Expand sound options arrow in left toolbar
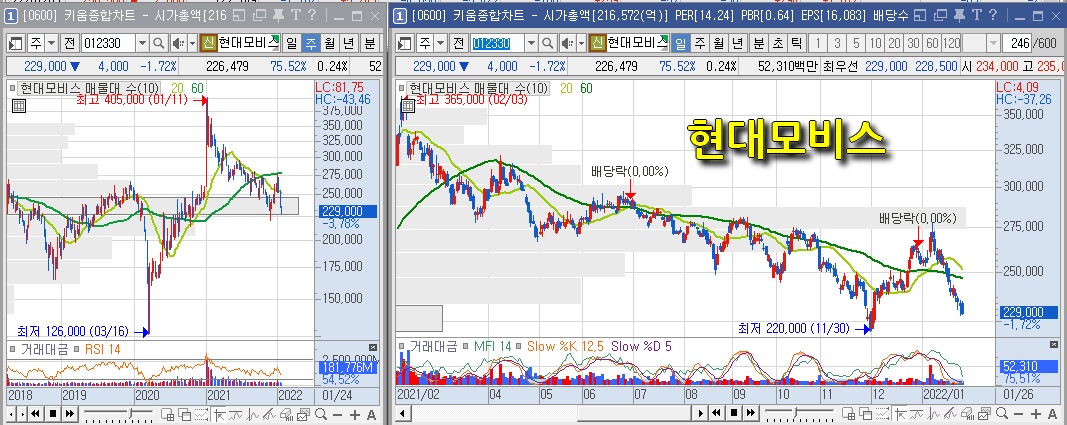The width and height of the screenshot is (1067, 425). pos(191,44)
